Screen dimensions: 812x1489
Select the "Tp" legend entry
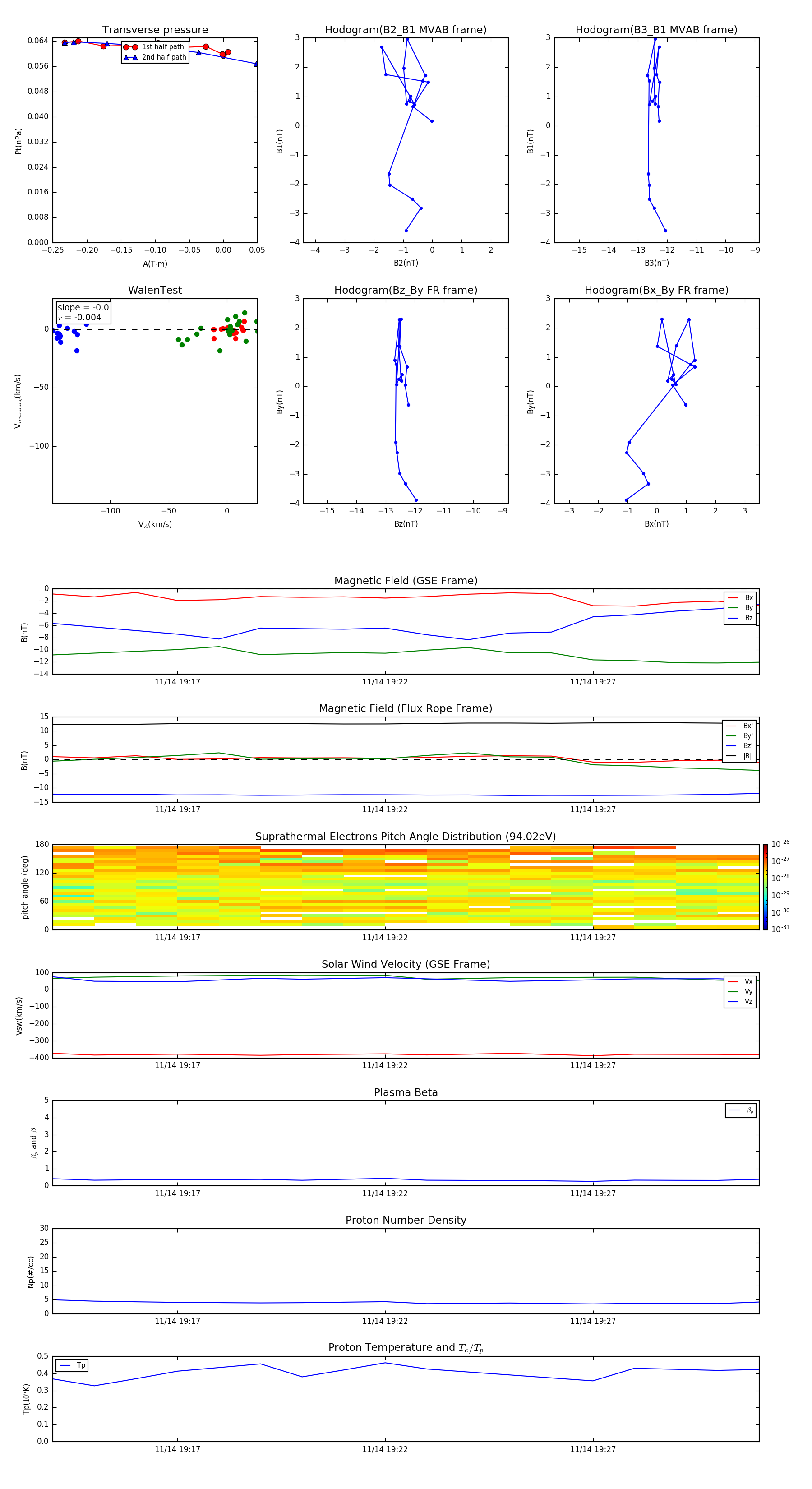[x=72, y=1365]
